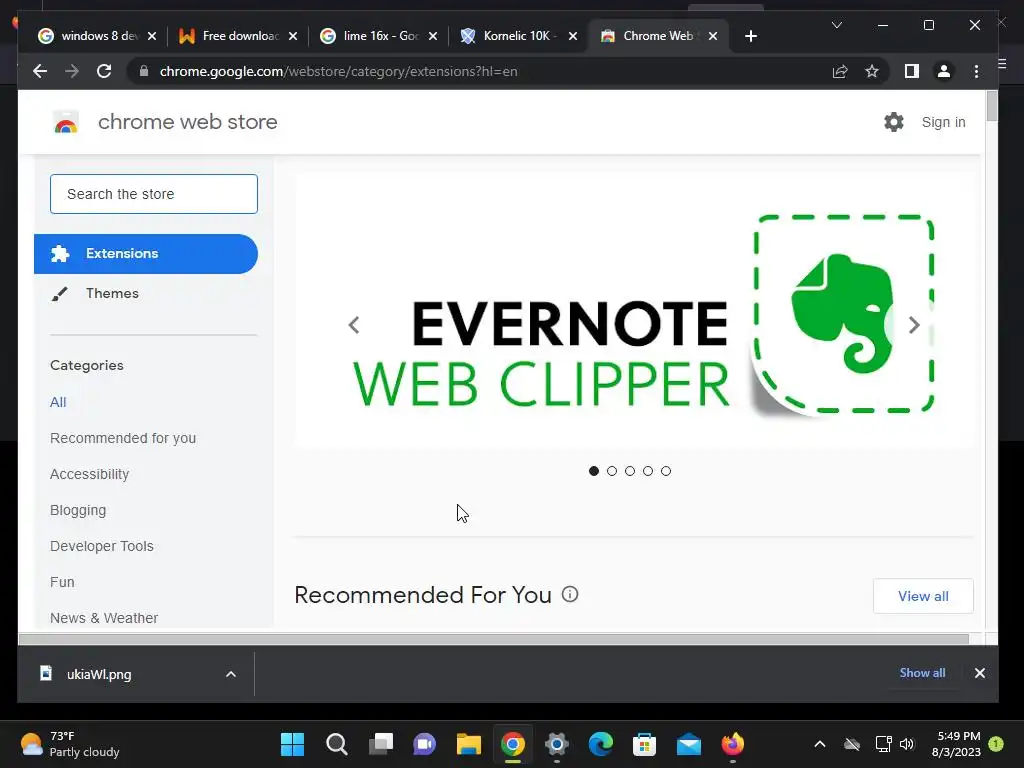Open the Evernote Web Clipper banner
This screenshot has height=768, width=1024.
pyautogui.click(x=633, y=311)
